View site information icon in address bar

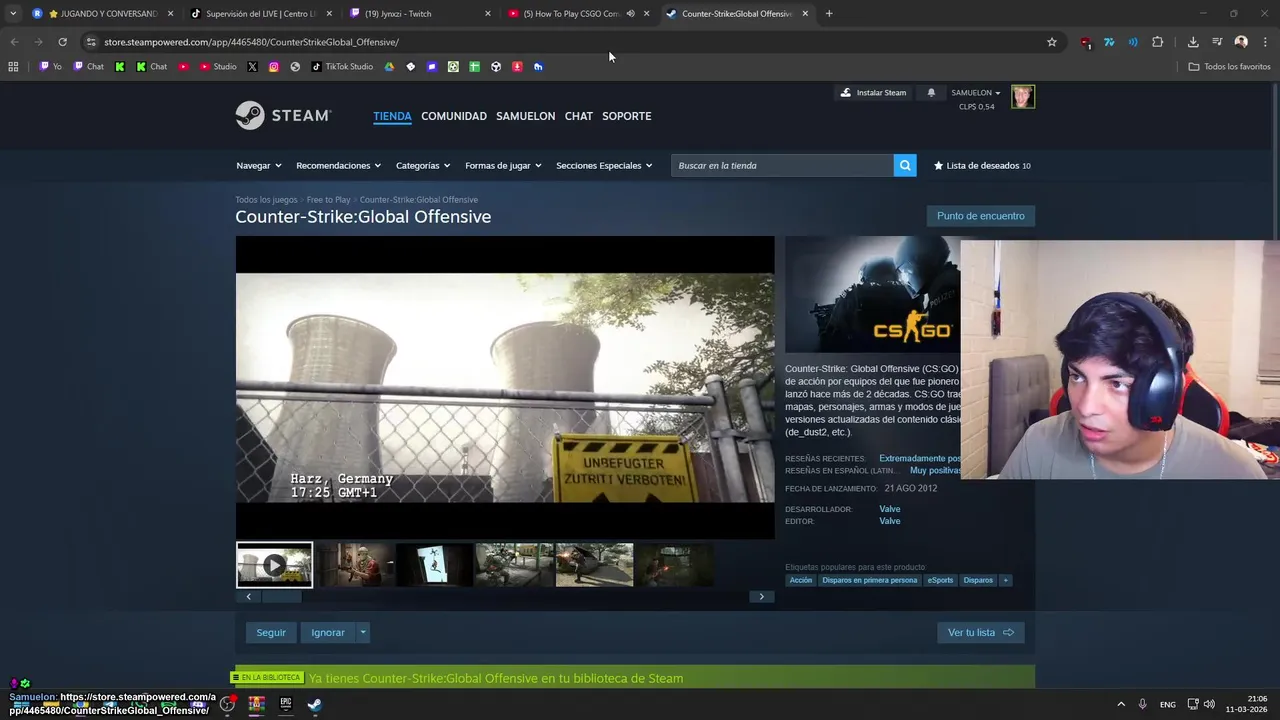91,42
